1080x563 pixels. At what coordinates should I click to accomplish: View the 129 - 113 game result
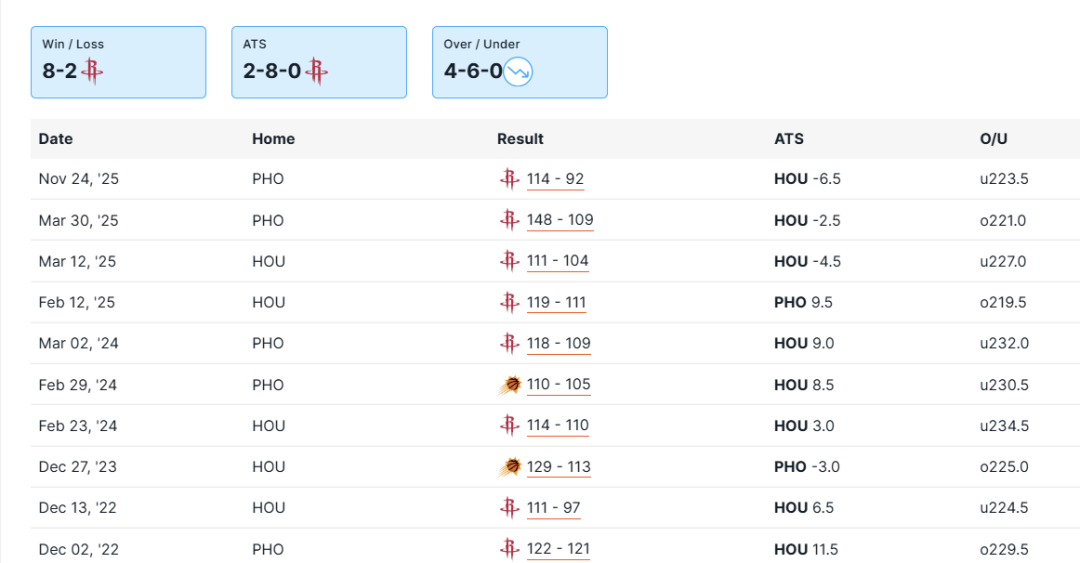coord(558,467)
